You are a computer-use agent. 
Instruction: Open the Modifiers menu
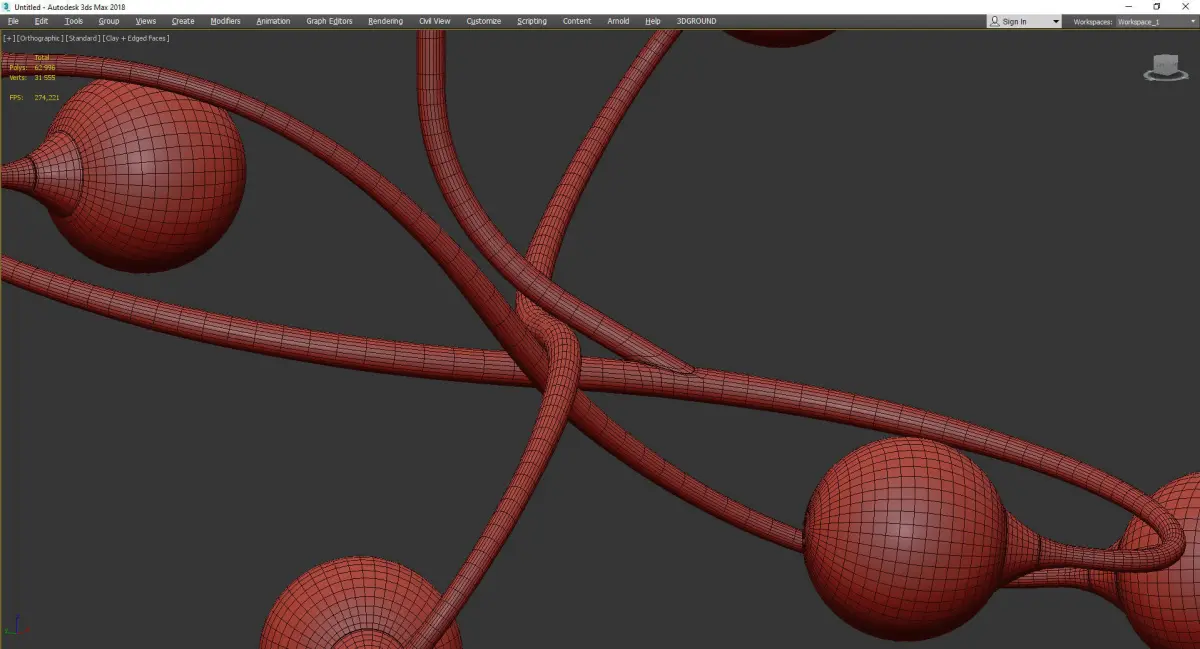pos(225,21)
